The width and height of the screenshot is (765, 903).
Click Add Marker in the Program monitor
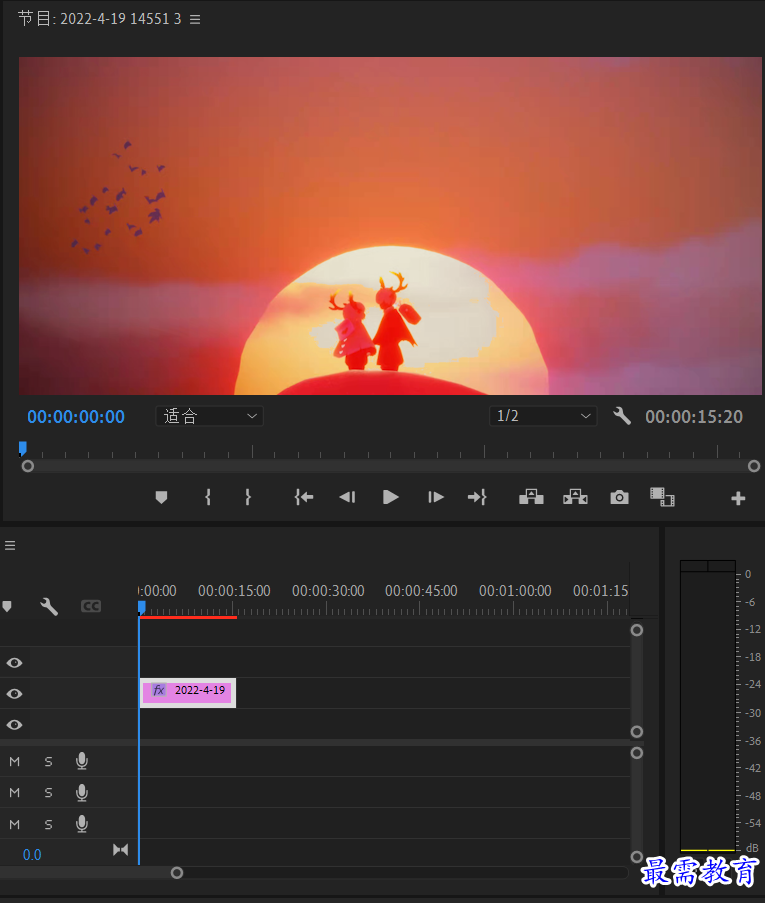click(x=161, y=497)
